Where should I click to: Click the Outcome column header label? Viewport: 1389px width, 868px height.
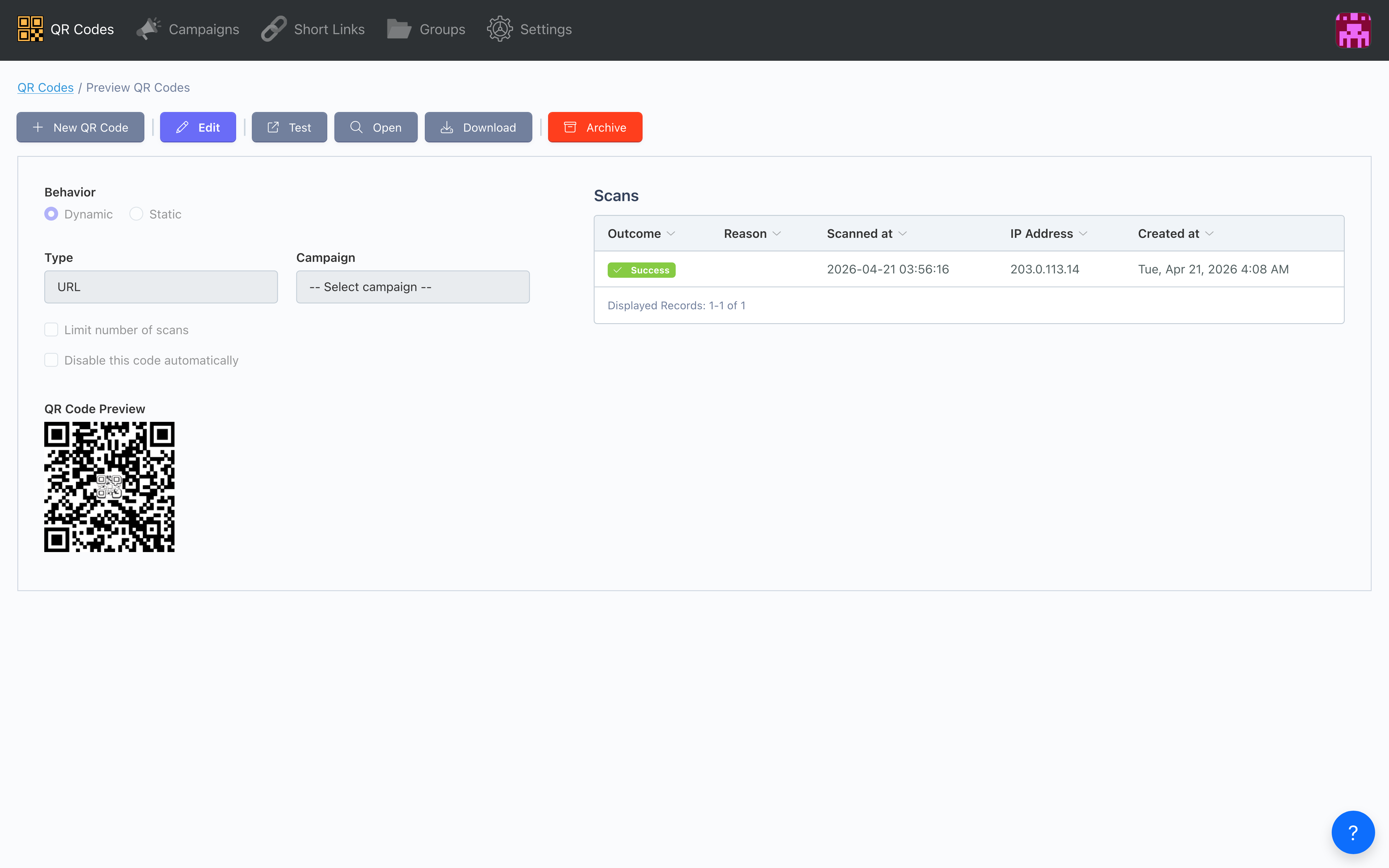tap(634, 234)
